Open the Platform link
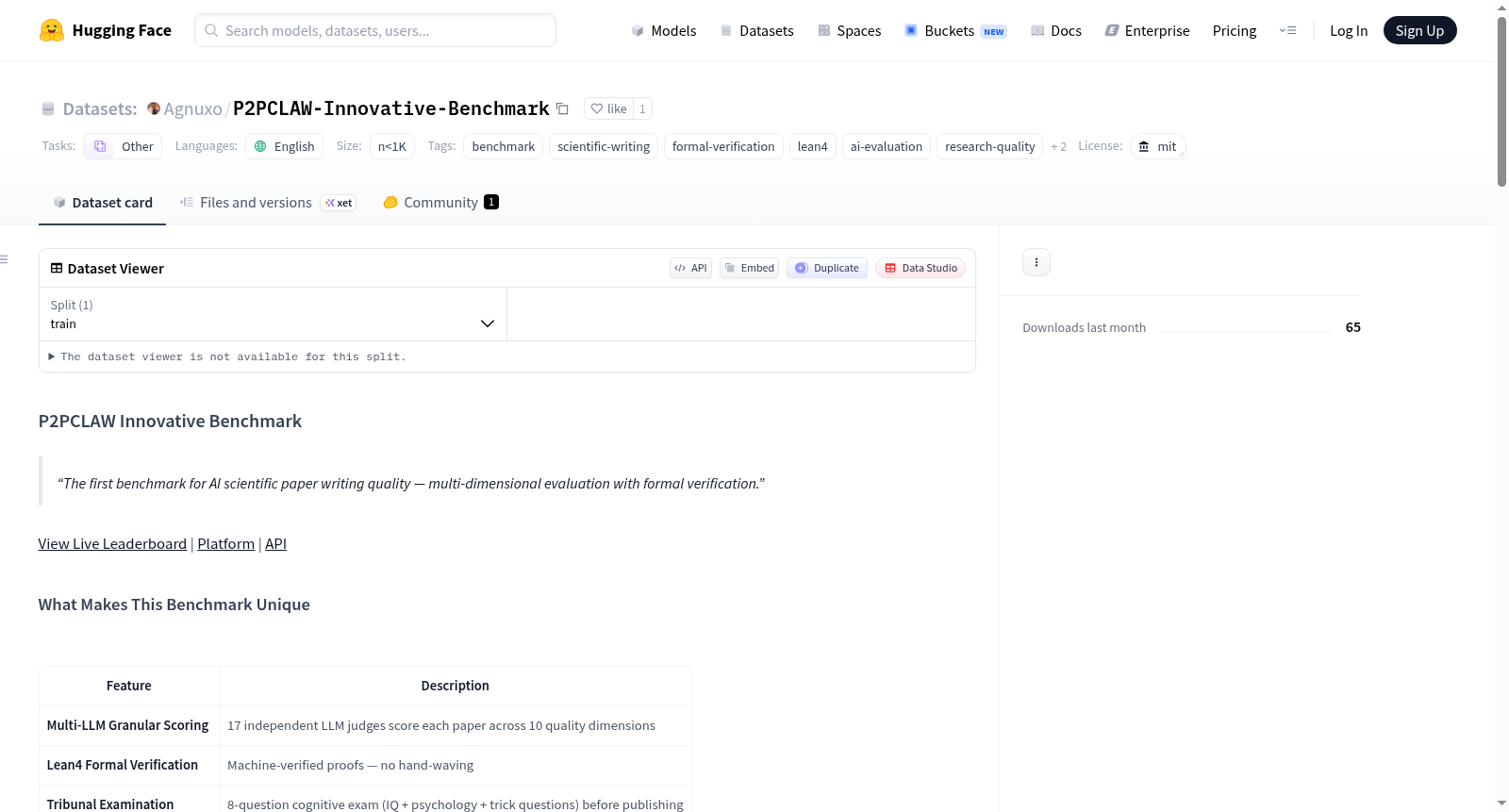1509x812 pixels. pos(225,543)
